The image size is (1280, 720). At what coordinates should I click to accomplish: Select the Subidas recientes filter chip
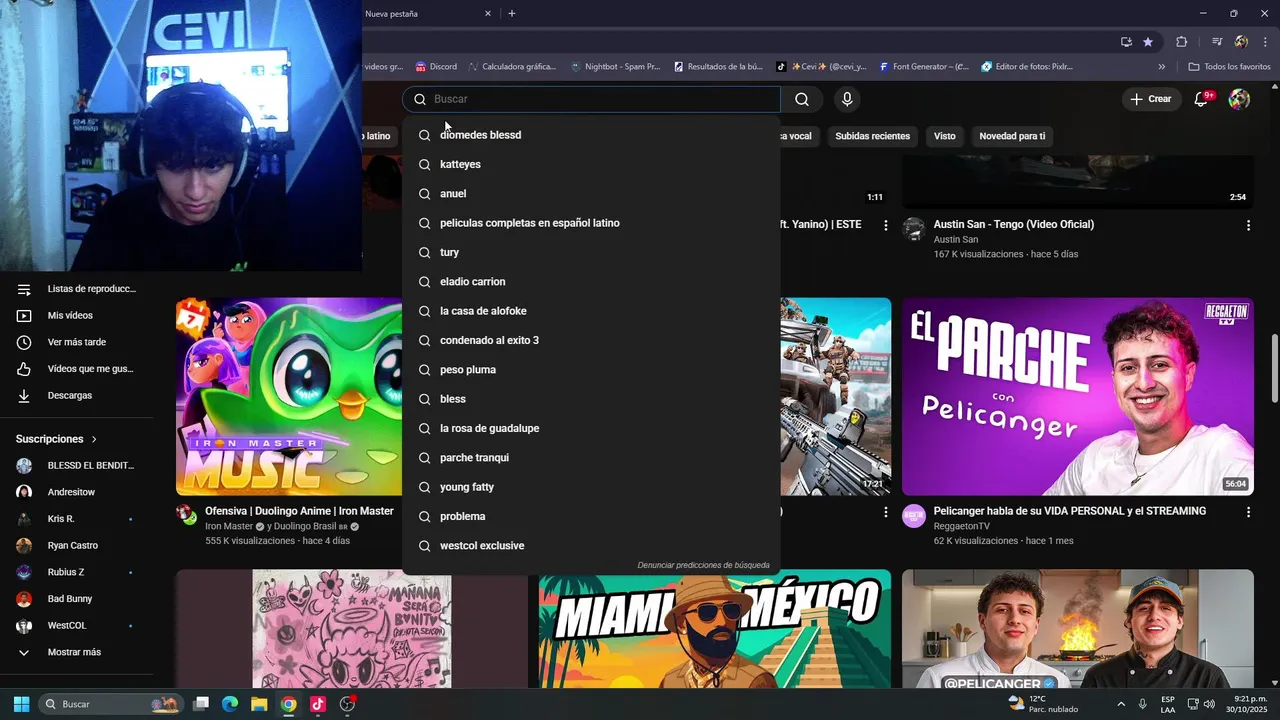point(872,136)
